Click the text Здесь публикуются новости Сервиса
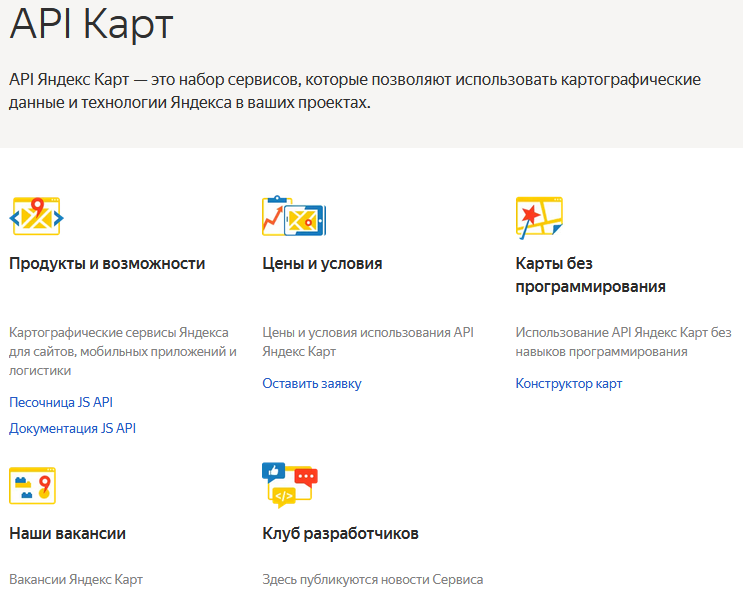743x605 pixels. pyautogui.click(x=373, y=579)
